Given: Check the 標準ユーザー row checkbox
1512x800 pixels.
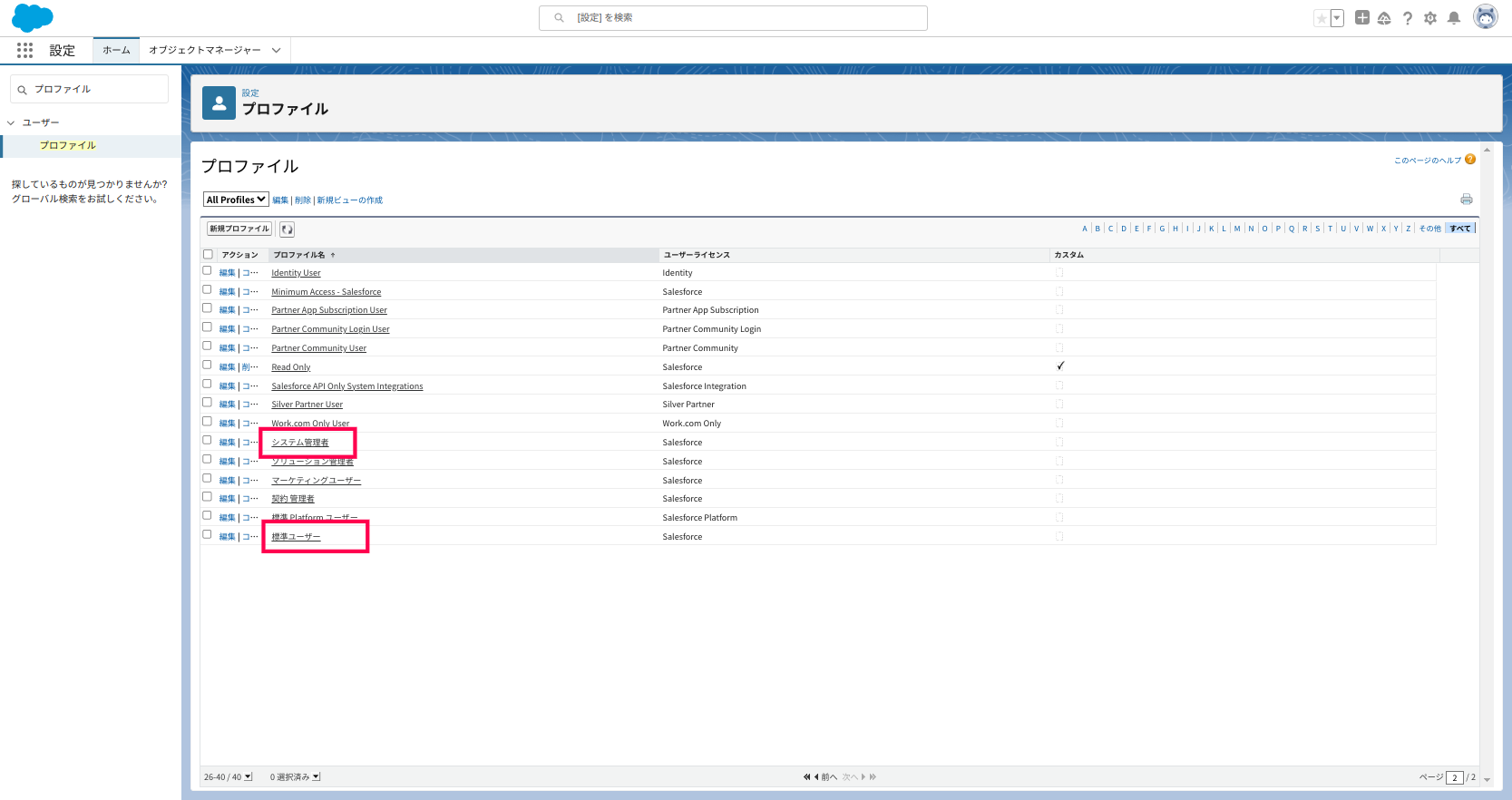Looking at the screenshot, I should (x=207, y=535).
